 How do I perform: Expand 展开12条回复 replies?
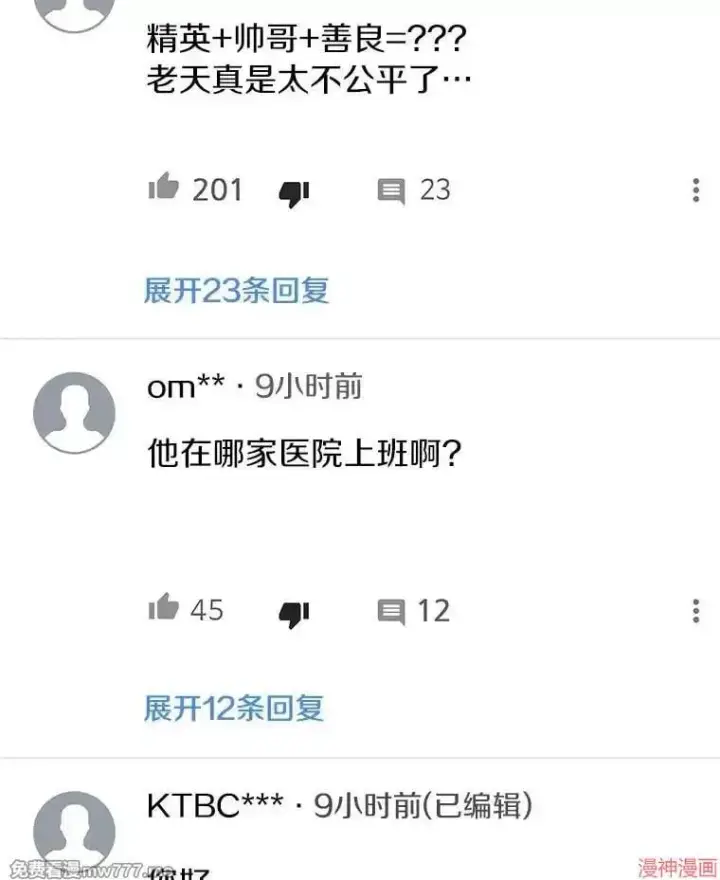(234, 708)
